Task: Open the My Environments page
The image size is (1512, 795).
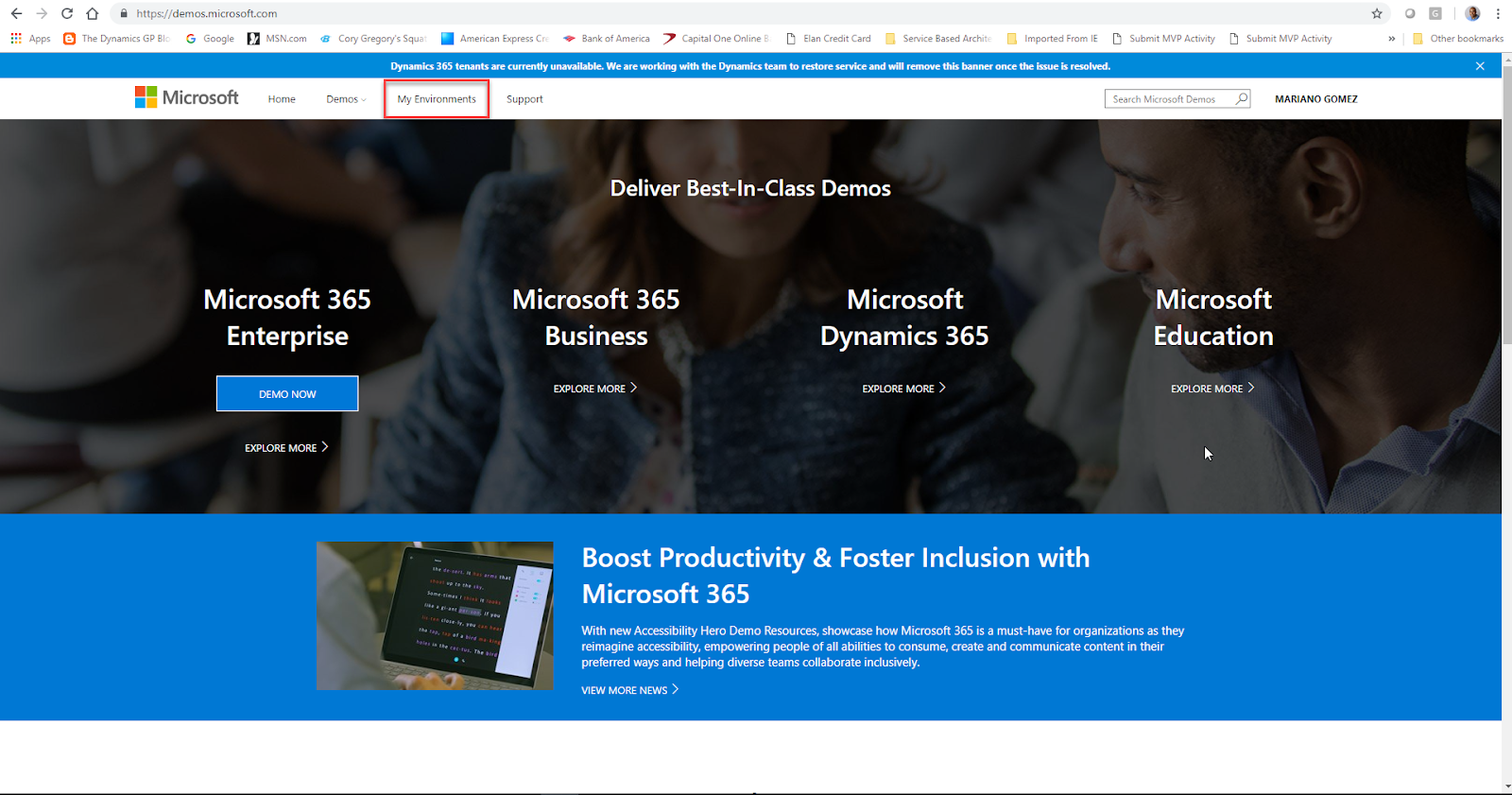Action: click(x=437, y=99)
